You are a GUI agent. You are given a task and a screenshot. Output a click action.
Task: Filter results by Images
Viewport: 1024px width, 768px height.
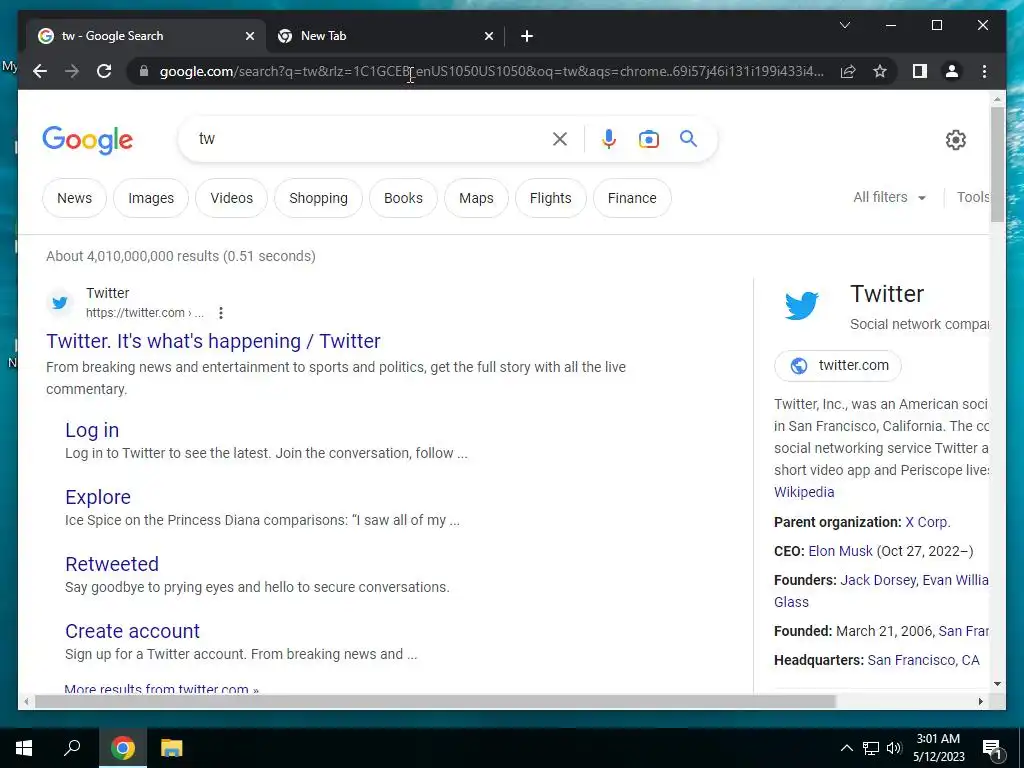pyautogui.click(x=151, y=198)
